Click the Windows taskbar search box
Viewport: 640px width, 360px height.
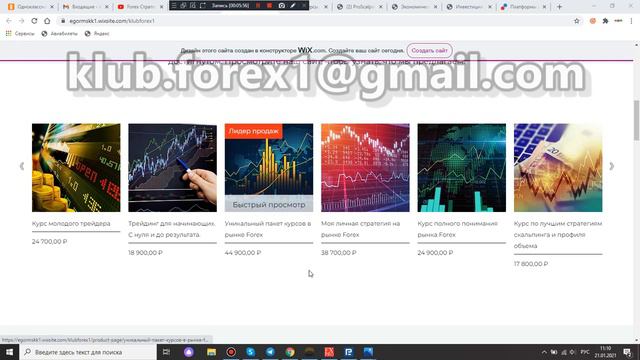(88, 352)
